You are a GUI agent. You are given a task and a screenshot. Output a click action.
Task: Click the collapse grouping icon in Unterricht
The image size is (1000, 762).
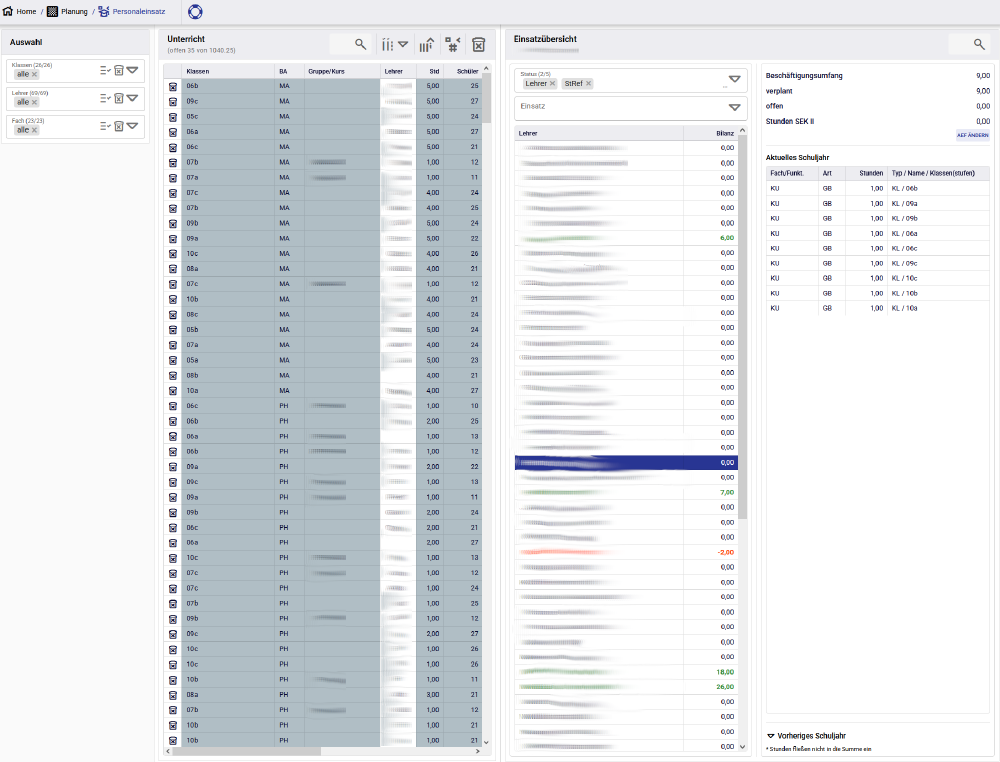coord(453,44)
